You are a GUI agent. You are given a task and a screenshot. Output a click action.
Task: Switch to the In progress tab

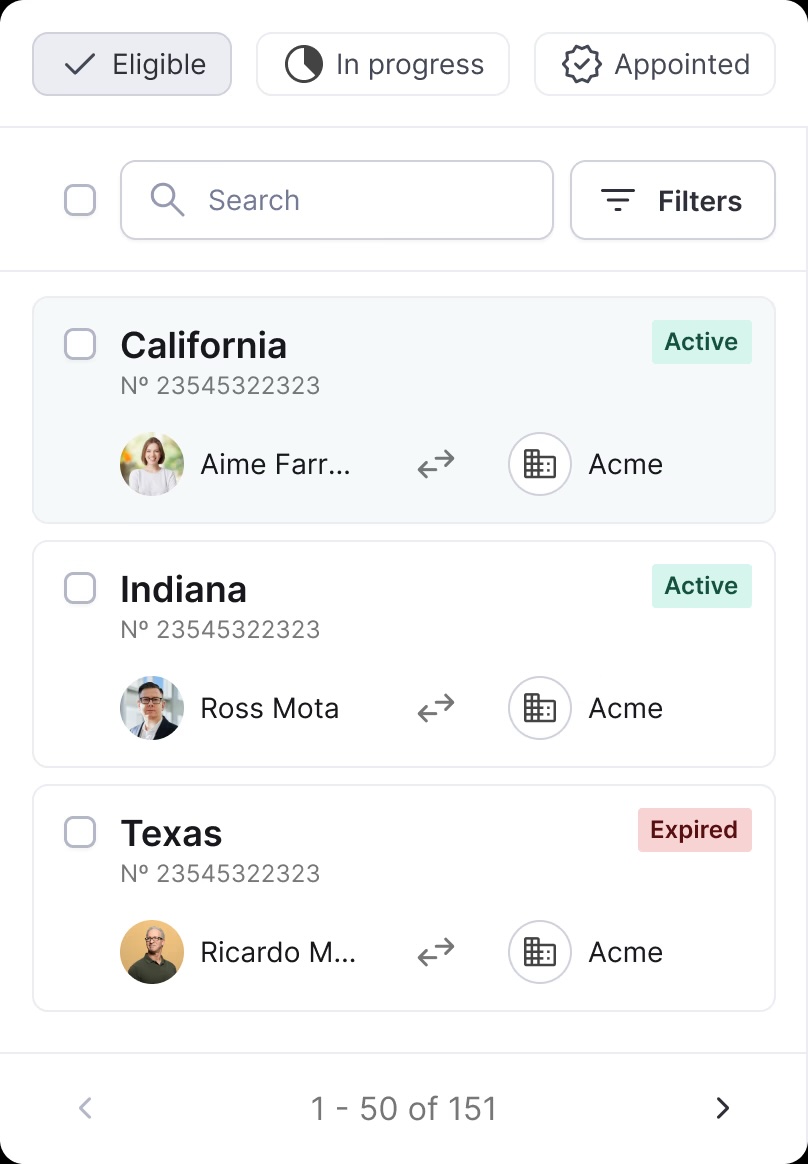coord(383,65)
